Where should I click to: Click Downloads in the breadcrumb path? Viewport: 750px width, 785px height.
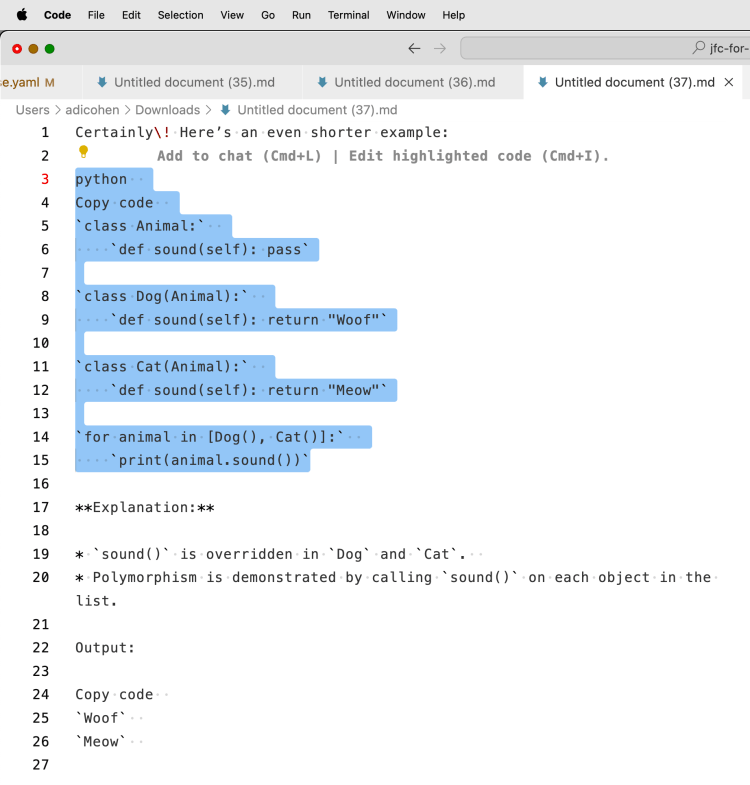[x=168, y=110]
